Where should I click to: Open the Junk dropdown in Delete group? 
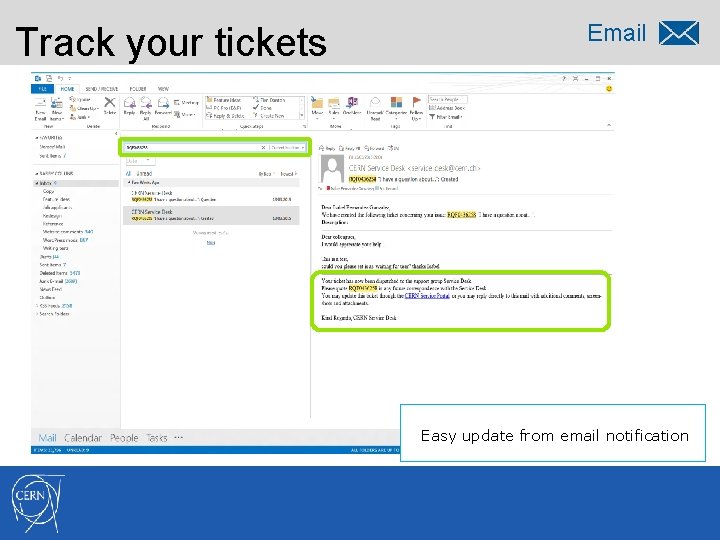pos(80,117)
